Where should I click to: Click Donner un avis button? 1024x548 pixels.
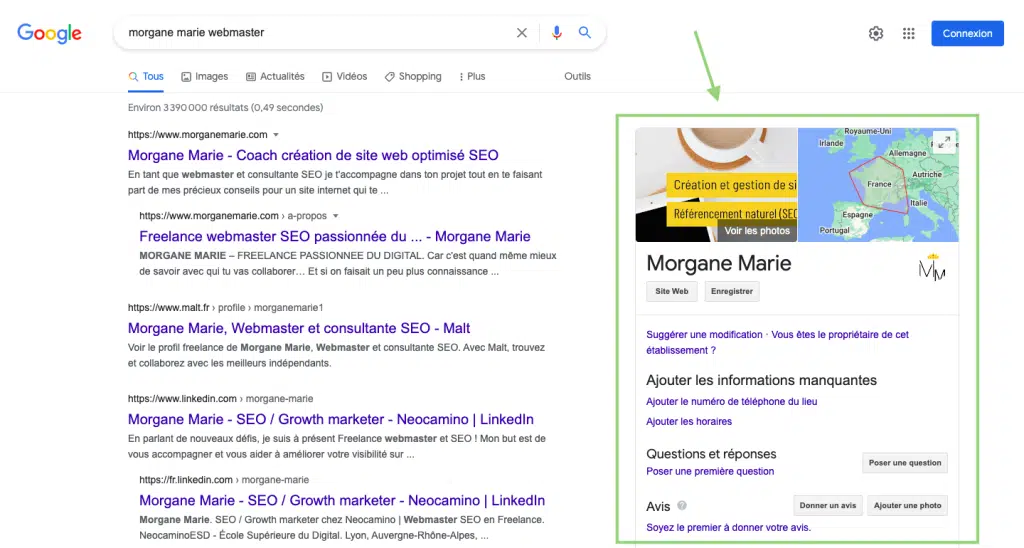[827, 506]
